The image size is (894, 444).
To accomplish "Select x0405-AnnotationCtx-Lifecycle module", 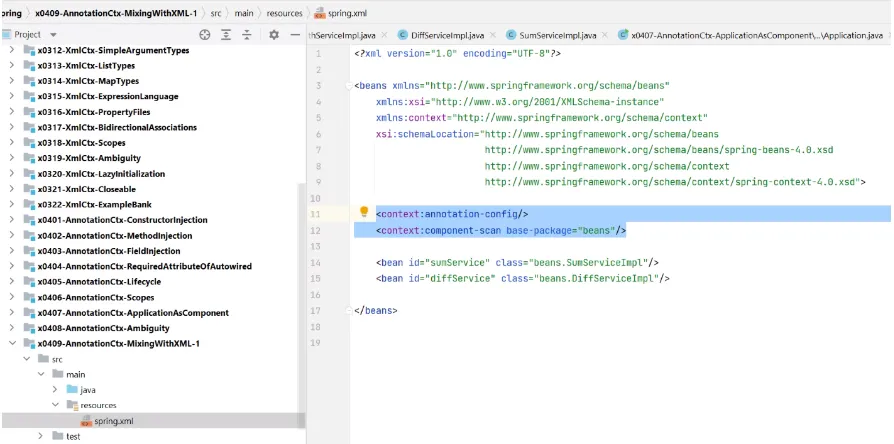I will click(99, 282).
